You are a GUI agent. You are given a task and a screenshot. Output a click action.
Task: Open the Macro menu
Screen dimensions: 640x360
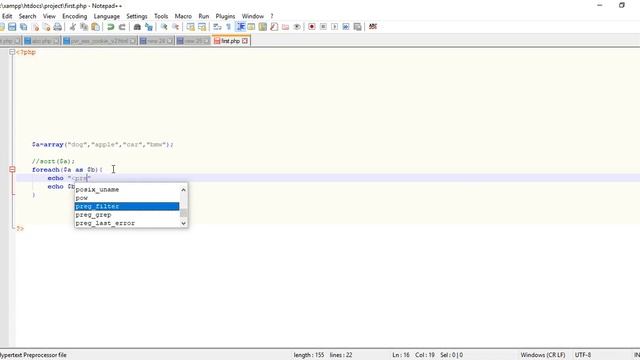[183, 16]
